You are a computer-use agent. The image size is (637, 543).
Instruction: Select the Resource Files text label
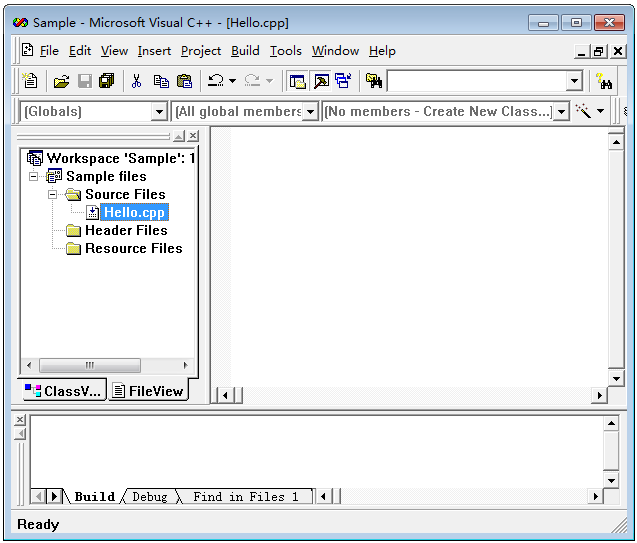click(x=134, y=248)
